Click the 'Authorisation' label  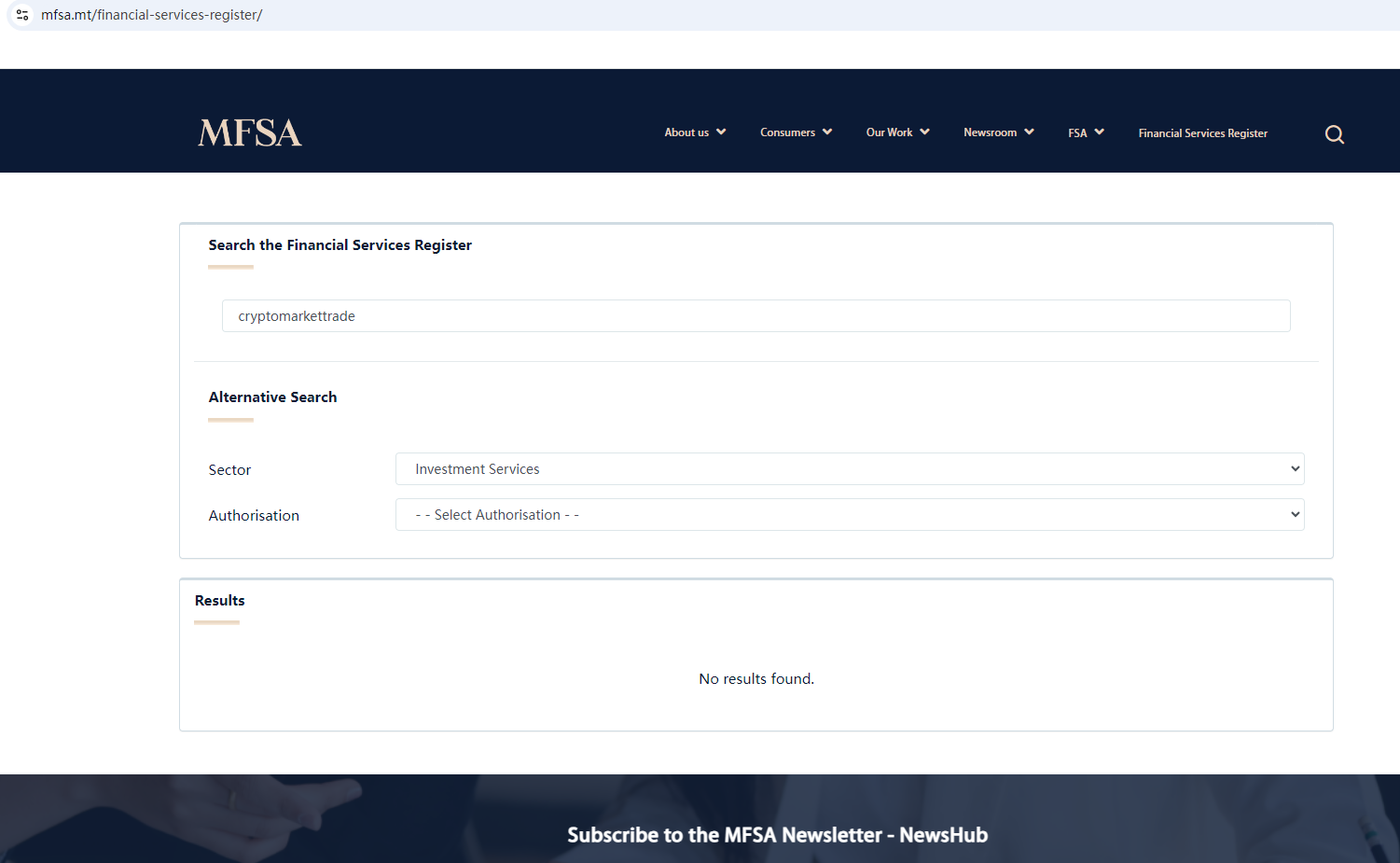pos(254,516)
